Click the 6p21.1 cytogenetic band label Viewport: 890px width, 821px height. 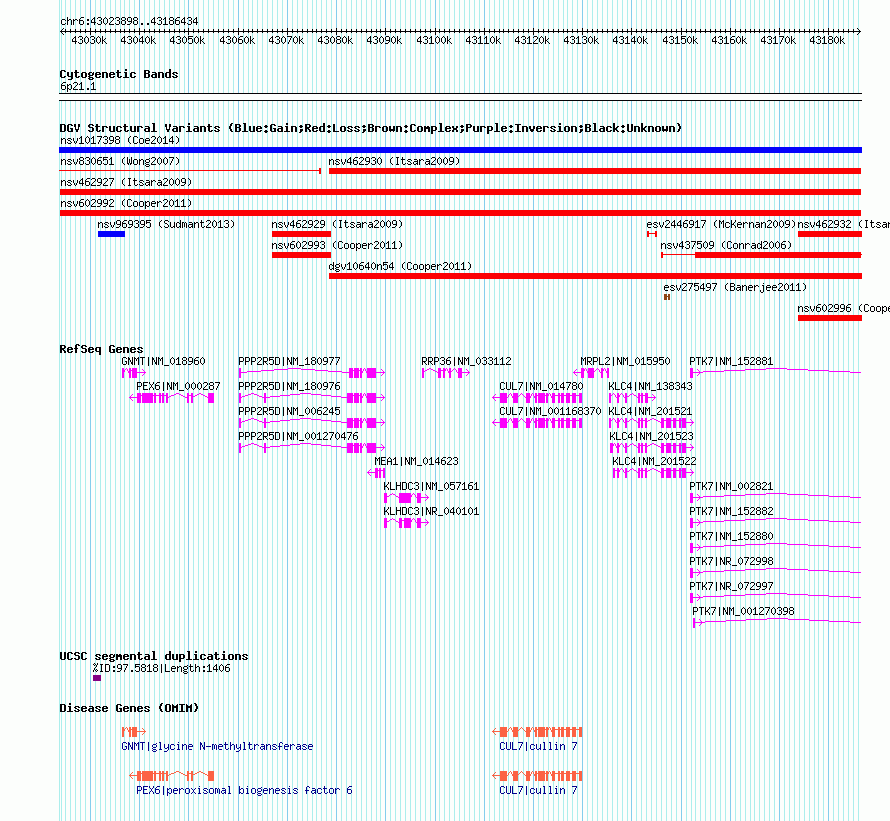click(x=78, y=86)
